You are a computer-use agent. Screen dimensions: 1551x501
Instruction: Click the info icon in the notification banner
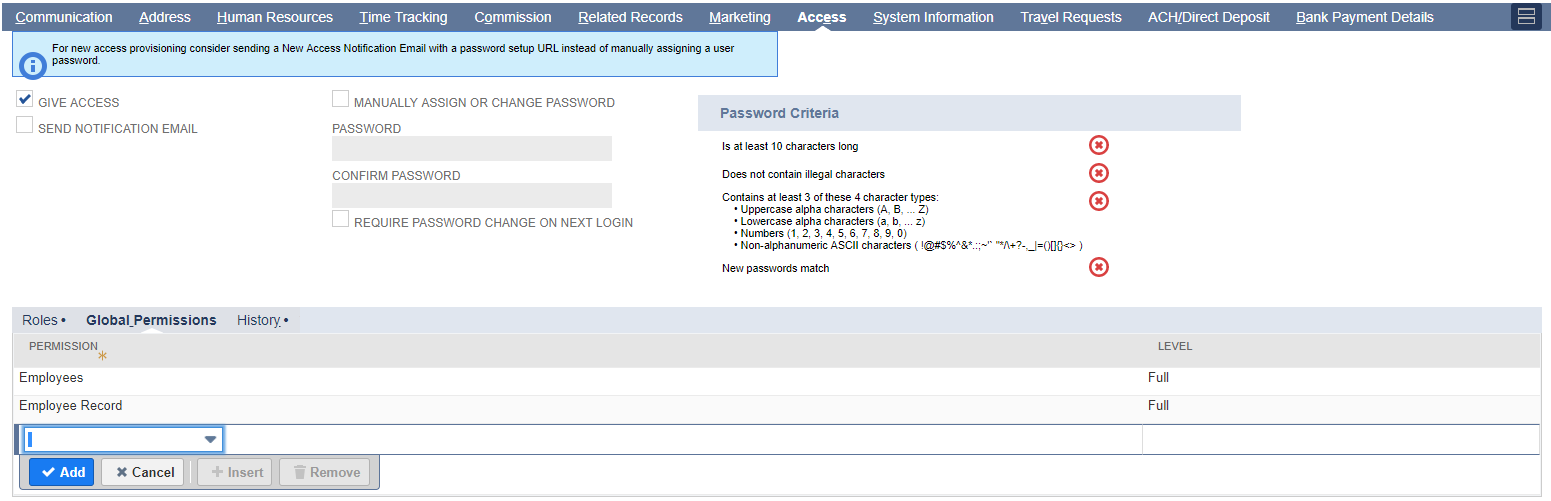pos(33,66)
